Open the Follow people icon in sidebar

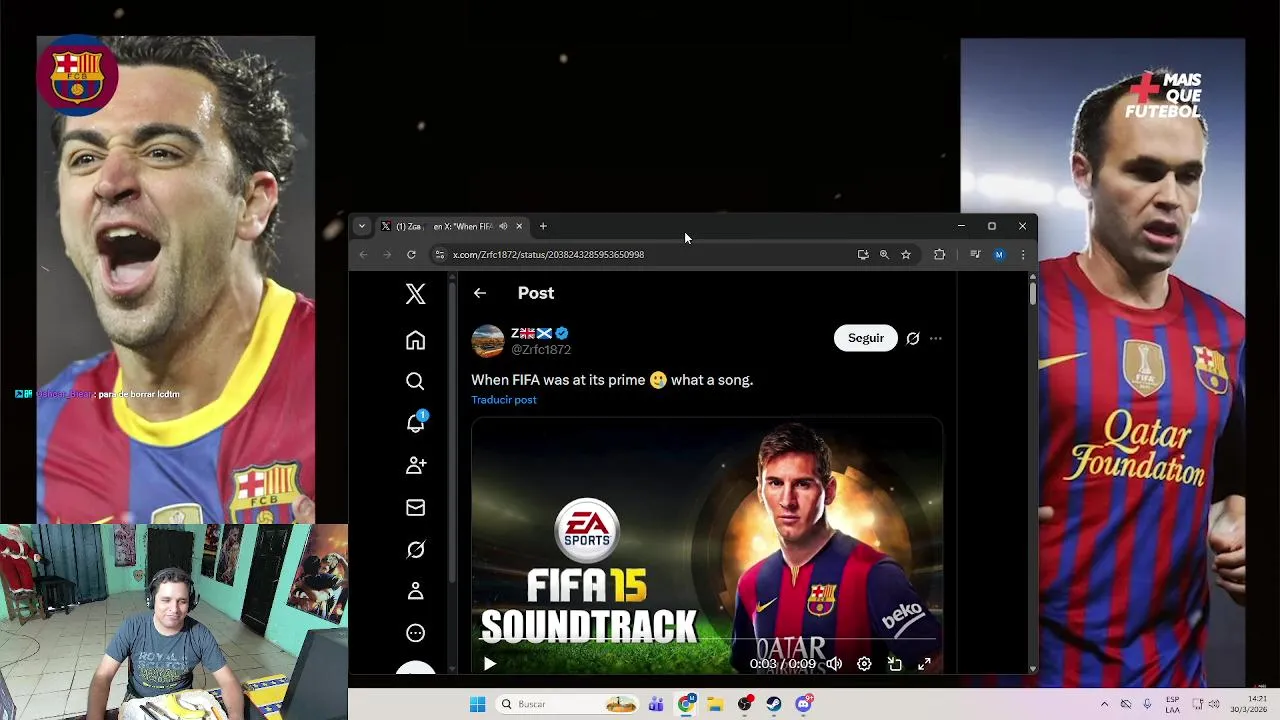[415, 465]
